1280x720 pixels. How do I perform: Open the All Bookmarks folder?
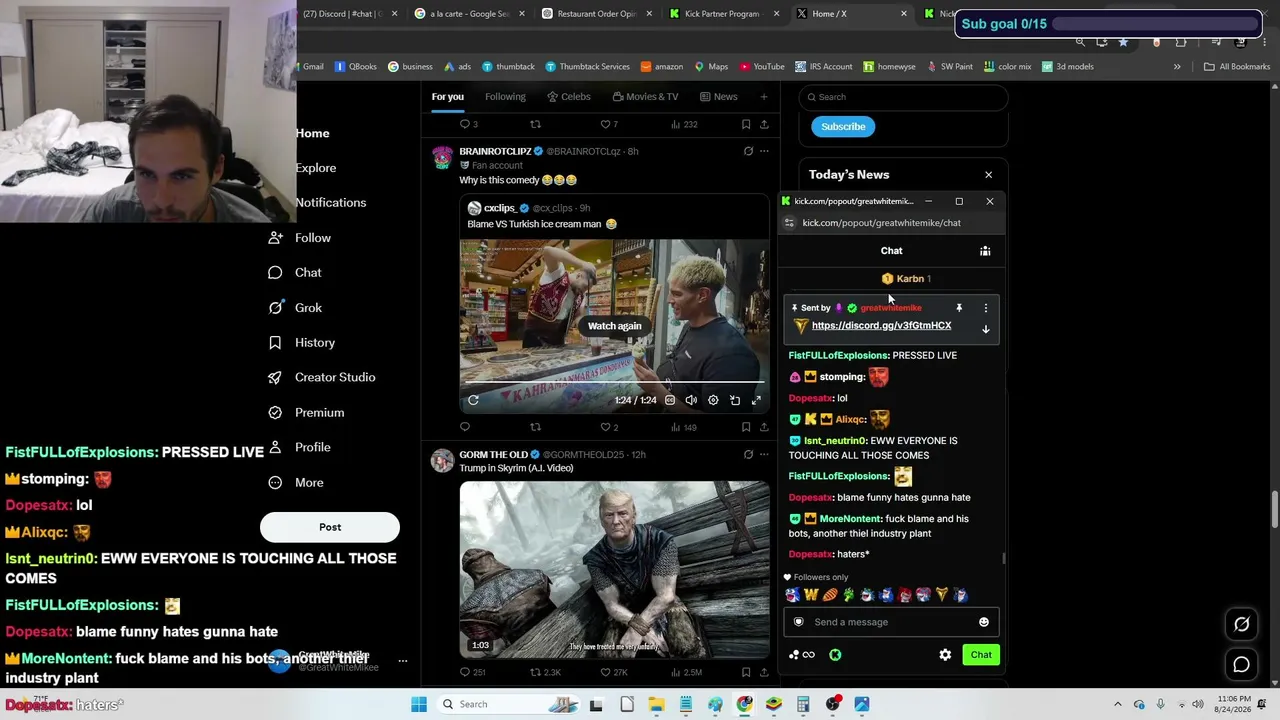tap(1237, 67)
